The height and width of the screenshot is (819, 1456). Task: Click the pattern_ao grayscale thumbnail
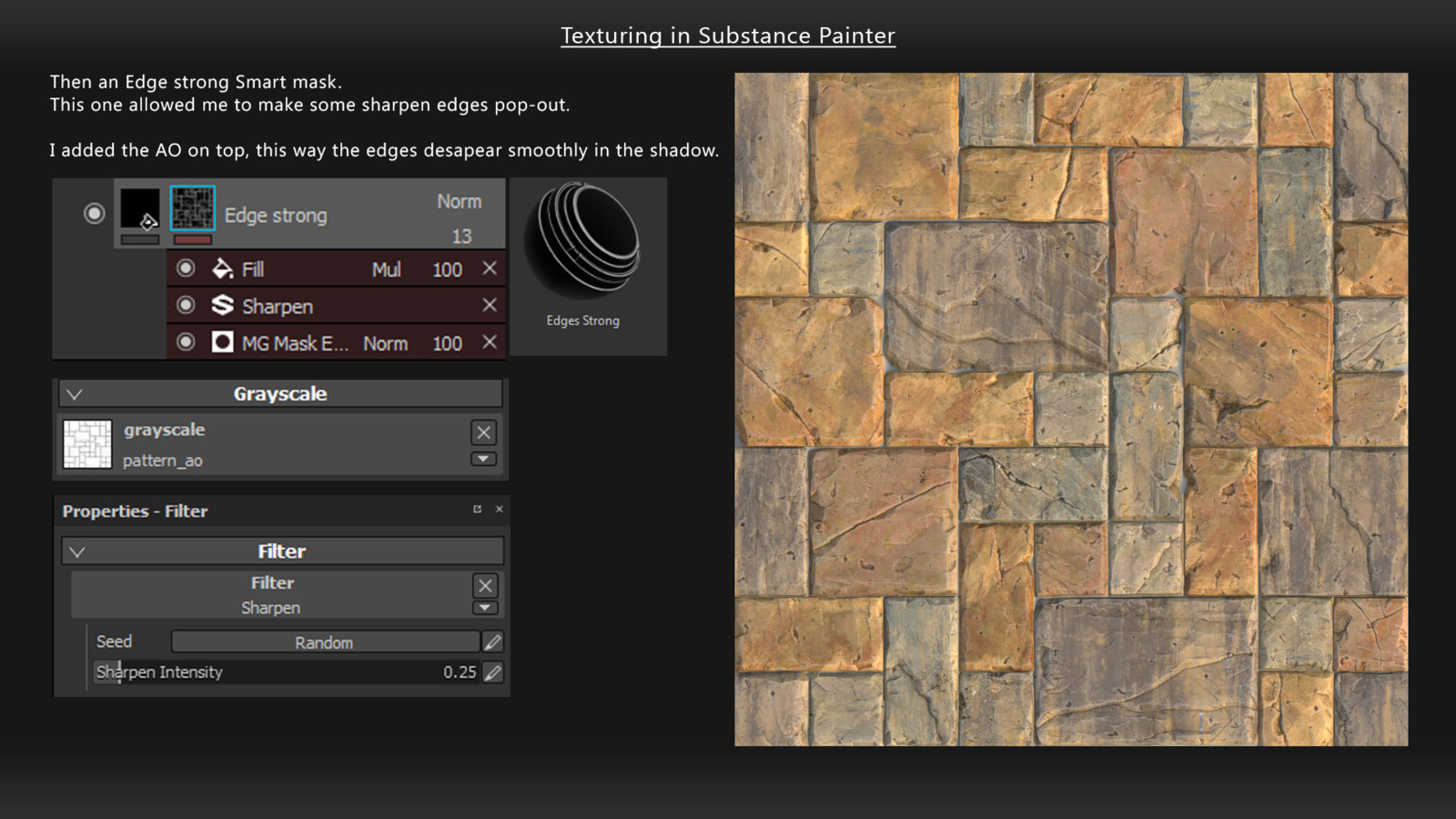87,444
